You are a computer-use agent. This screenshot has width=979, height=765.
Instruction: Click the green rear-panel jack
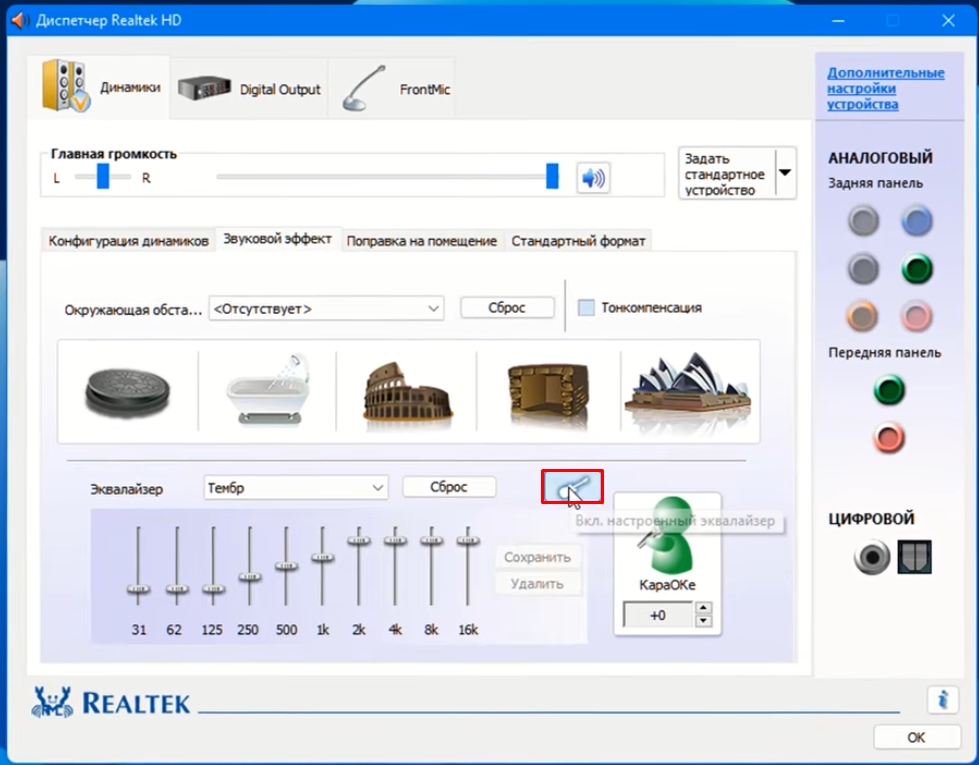pyautogui.click(x=917, y=269)
